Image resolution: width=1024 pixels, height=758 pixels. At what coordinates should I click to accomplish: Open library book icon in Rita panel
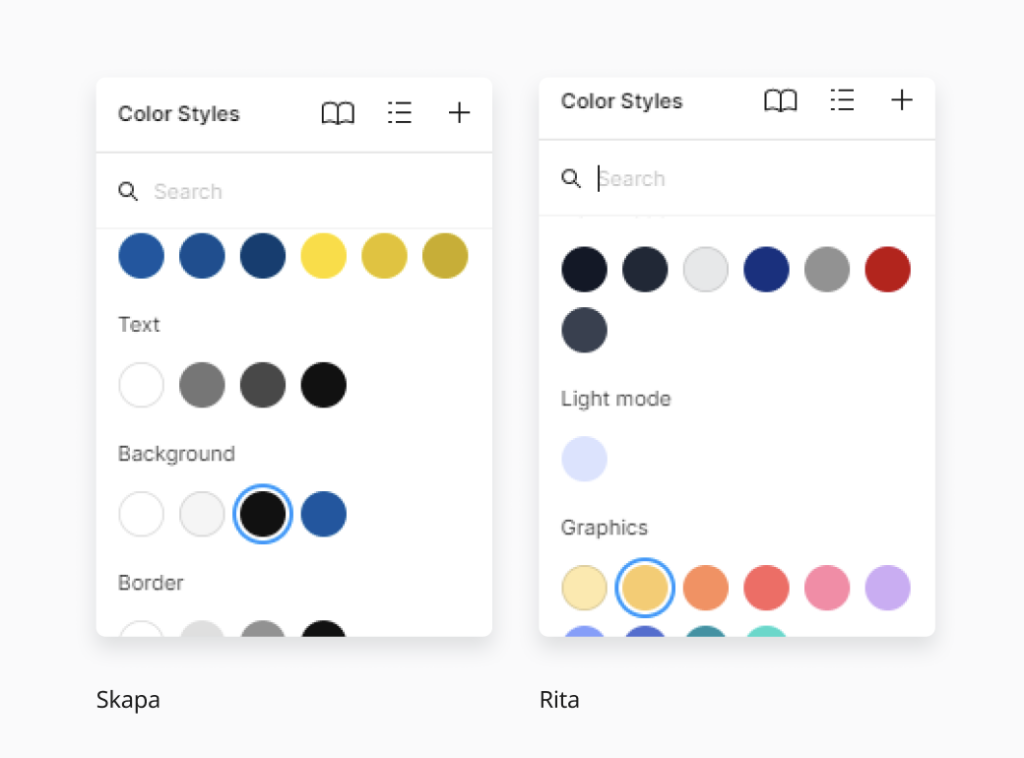[781, 101]
